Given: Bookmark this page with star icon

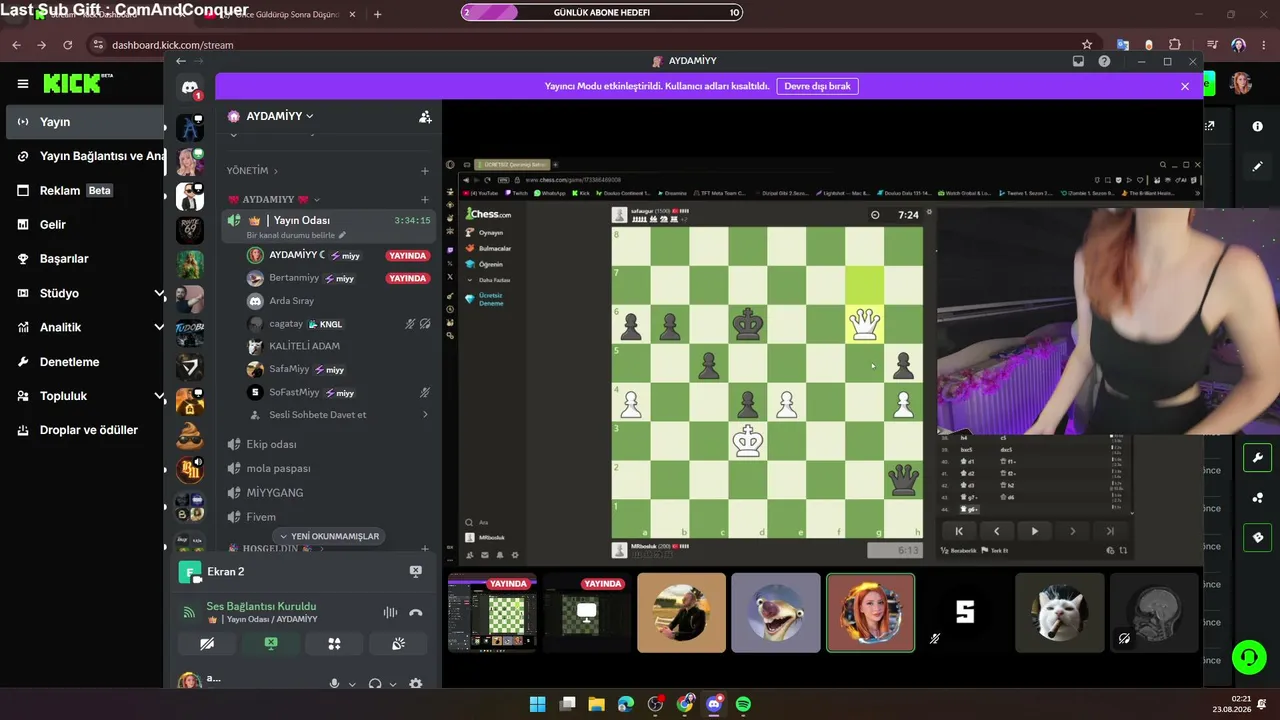Looking at the screenshot, I should pos(1087,45).
